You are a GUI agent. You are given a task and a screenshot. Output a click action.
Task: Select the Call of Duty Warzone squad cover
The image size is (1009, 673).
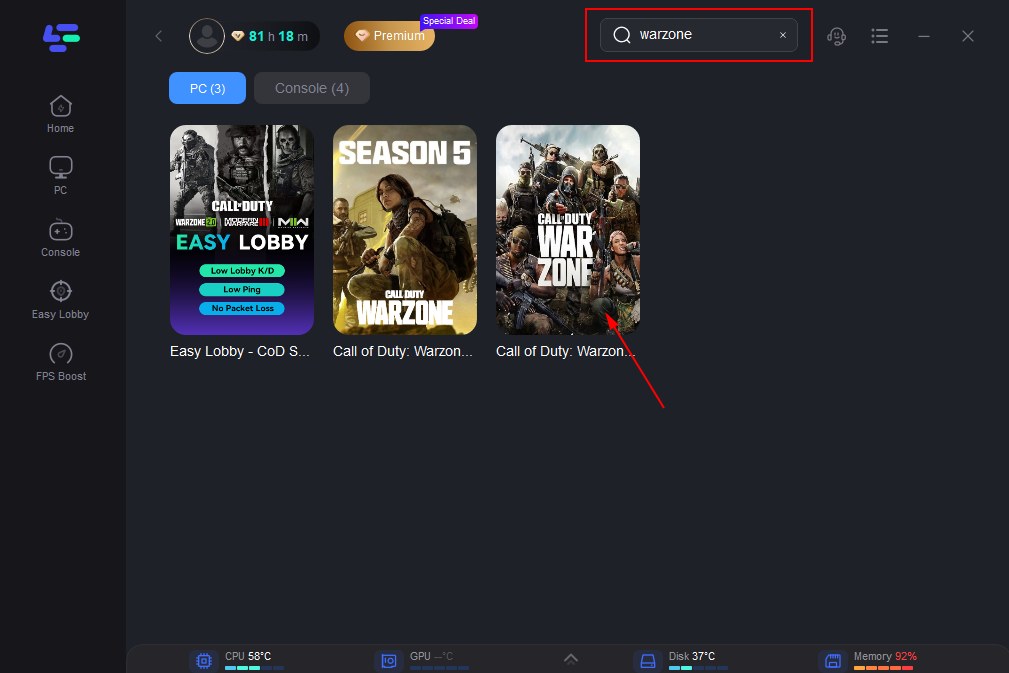pyautogui.click(x=568, y=230)
